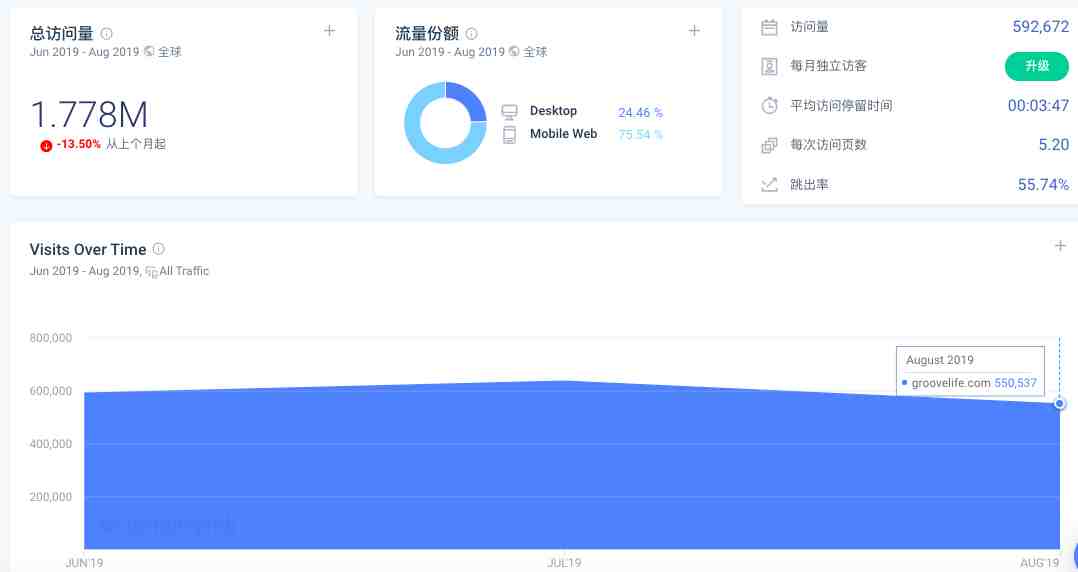Click the Desktop legend label
This screenshot has width=1078, height=572.
coord(553,111)
